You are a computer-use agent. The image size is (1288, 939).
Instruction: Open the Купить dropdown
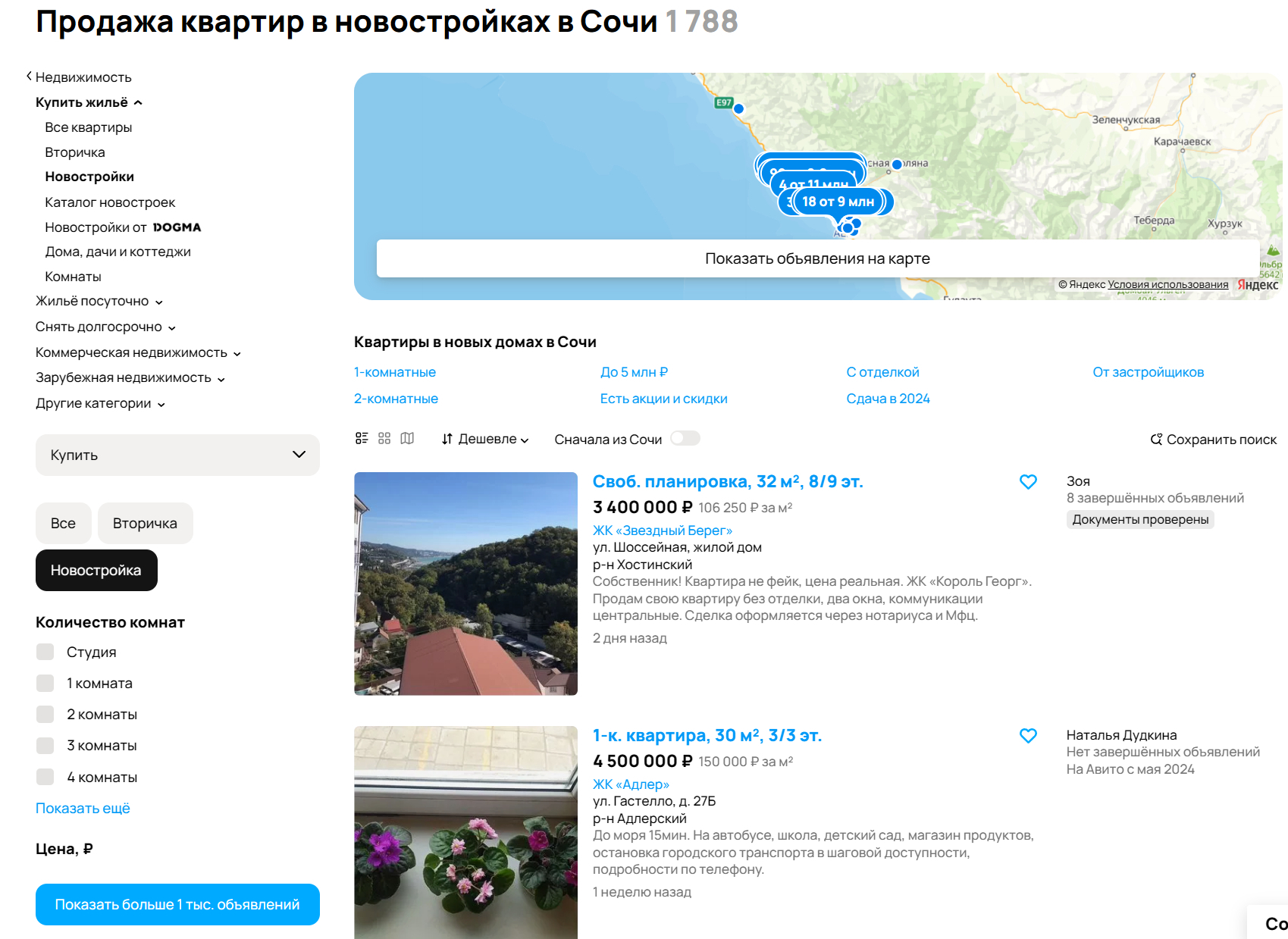(x=177, y=455)
